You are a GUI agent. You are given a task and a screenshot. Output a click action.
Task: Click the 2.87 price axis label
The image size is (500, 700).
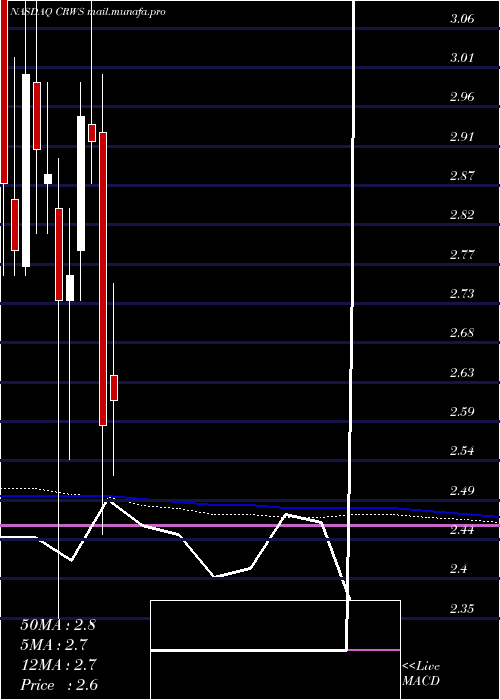pos(462,175)
